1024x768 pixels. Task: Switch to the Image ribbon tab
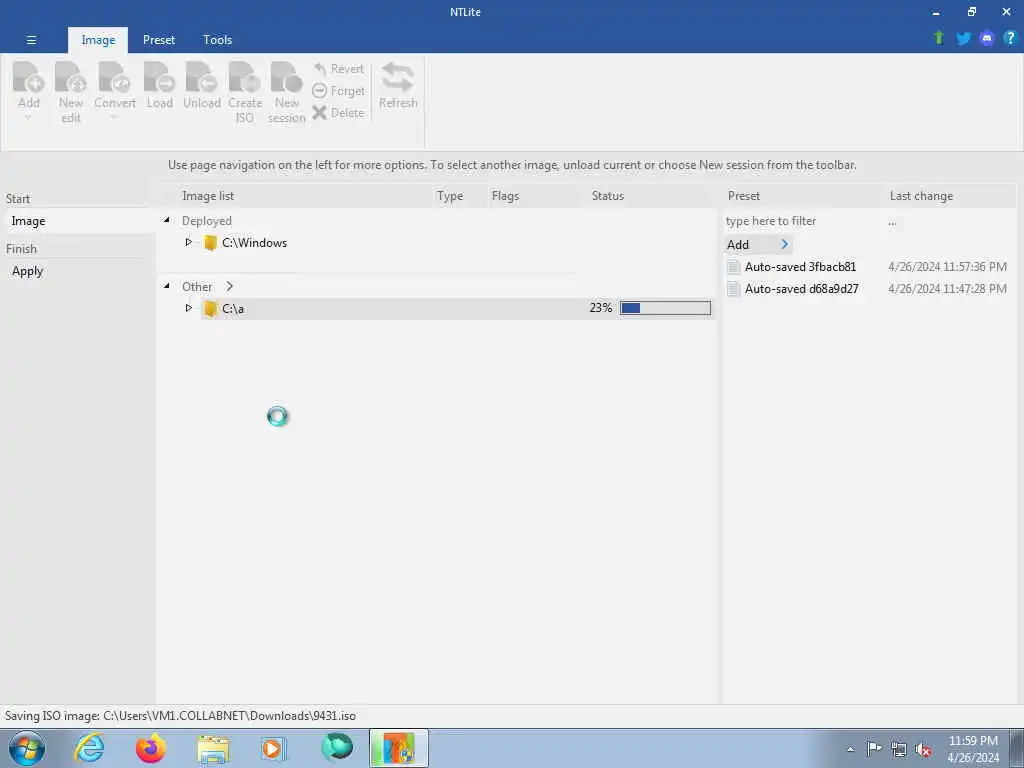[x=98, y=40]
